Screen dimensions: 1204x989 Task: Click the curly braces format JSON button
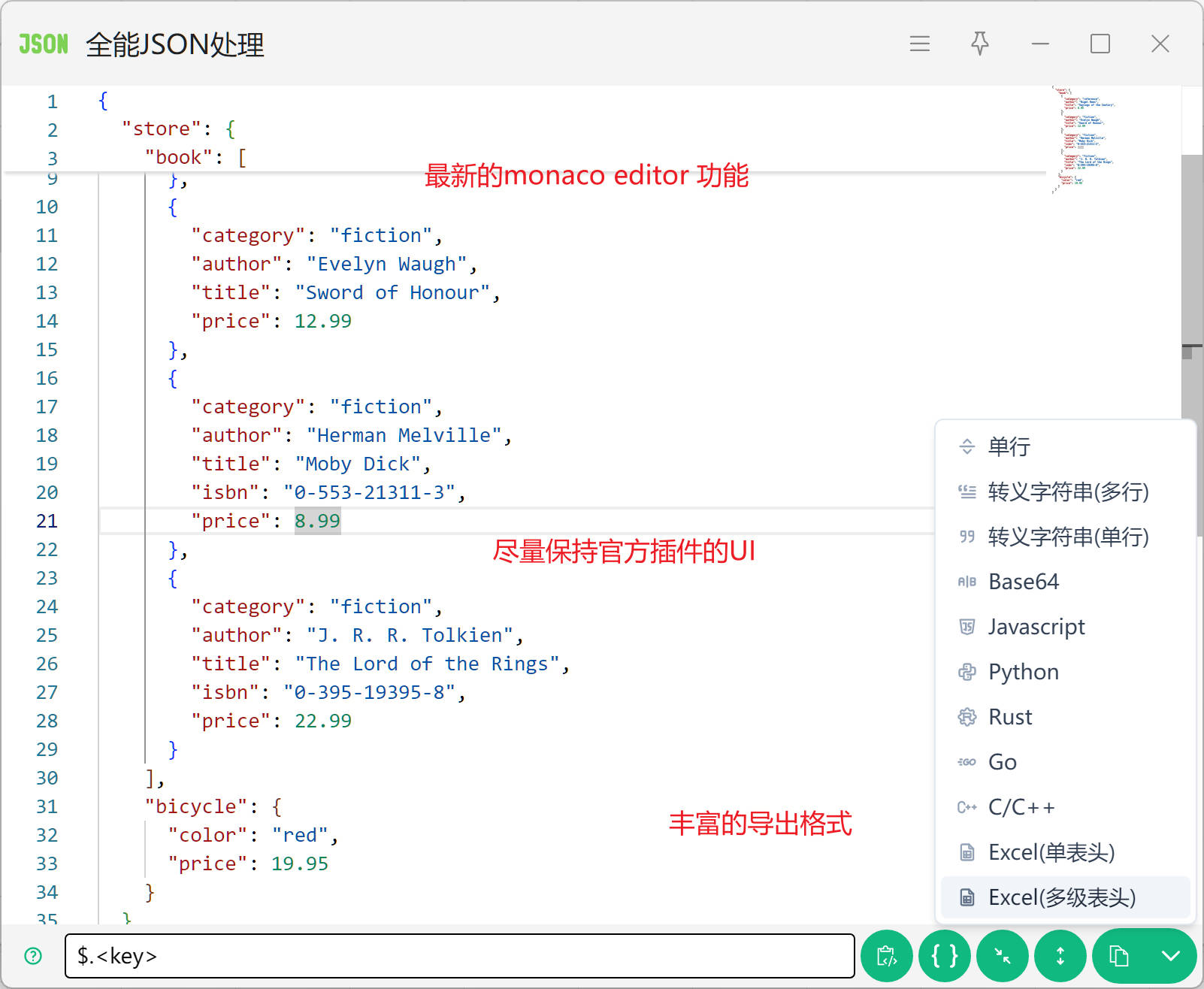coord(945,956)
